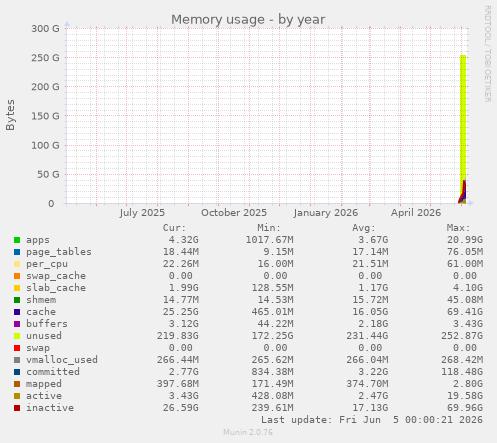497x443 pixels.
Task: Select the committed max value 118.48G
Action: click(462, 372)
